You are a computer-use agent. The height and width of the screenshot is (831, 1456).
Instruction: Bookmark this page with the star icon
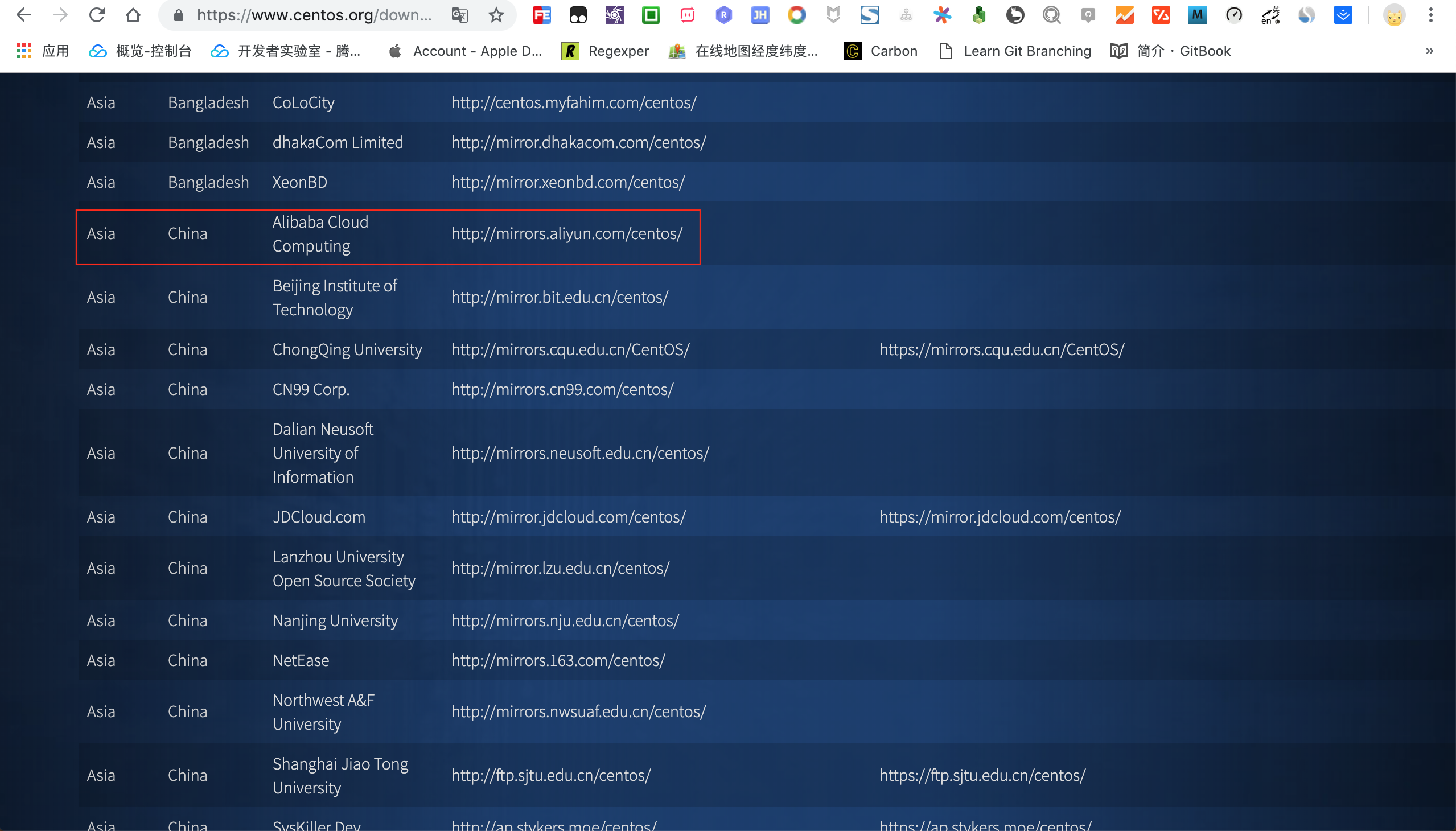pos(496,15)
